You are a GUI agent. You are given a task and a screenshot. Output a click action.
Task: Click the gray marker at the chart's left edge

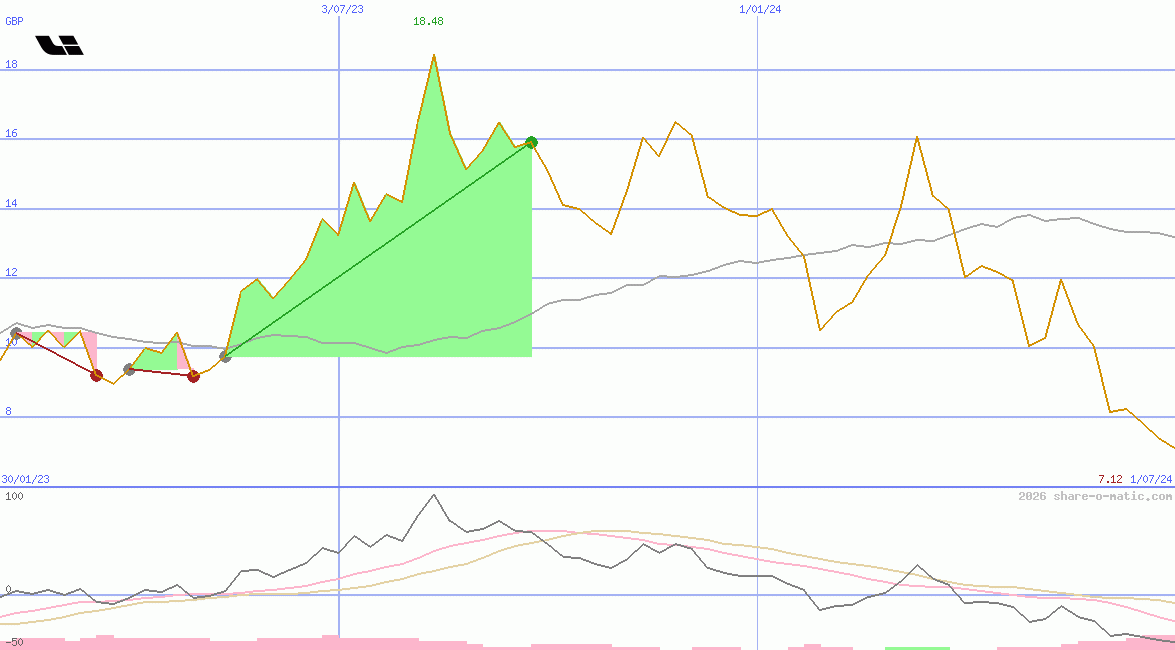pyautogui.click(x=16, y=333)
